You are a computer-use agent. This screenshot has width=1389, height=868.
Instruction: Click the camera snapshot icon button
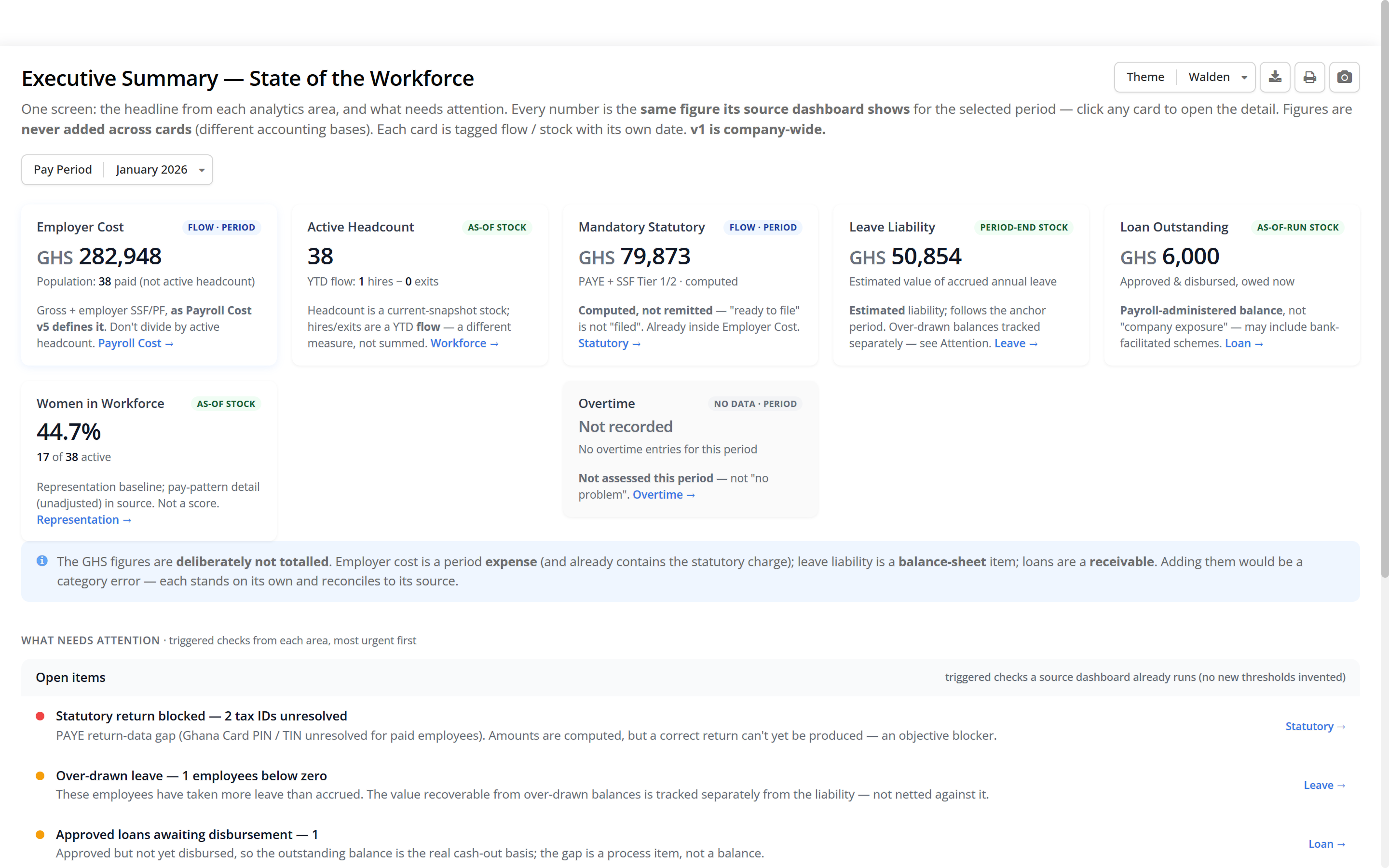1344,77
